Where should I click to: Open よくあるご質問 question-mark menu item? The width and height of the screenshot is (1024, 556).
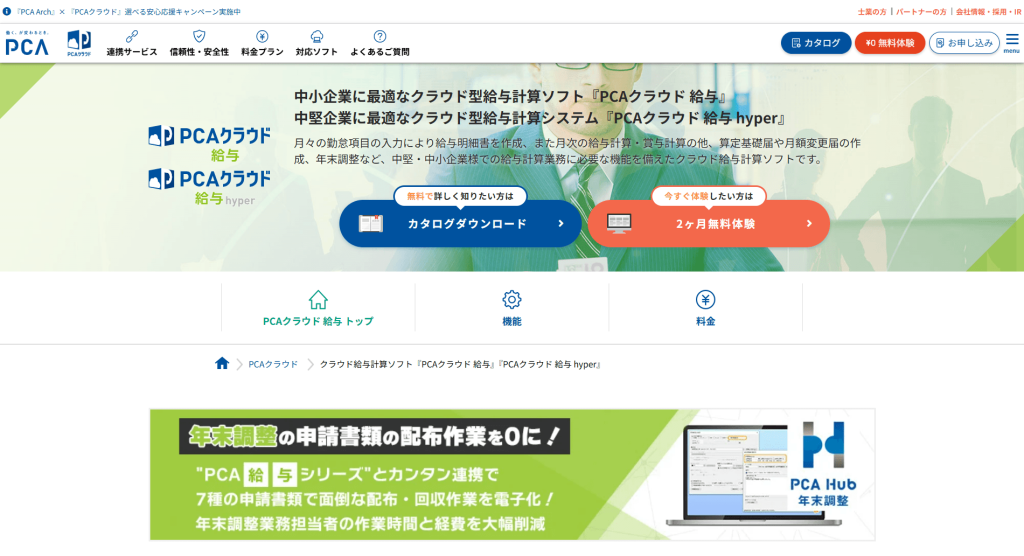click(379, 43)
